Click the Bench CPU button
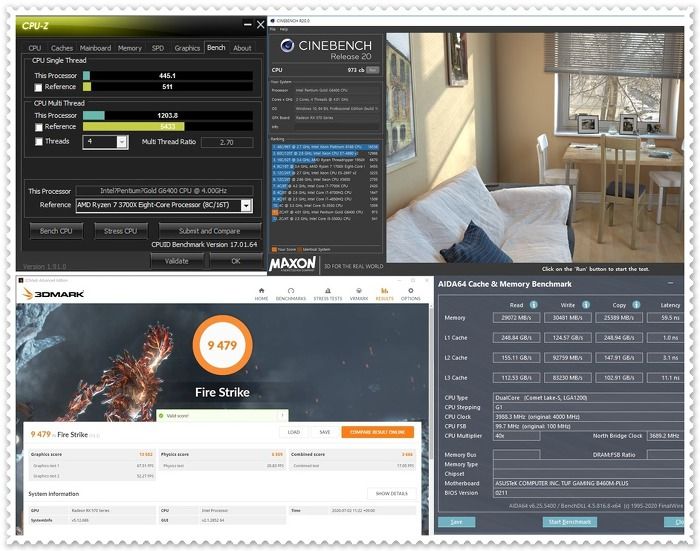This screenshot has width=700, height=551. click(x=56, y=231)
